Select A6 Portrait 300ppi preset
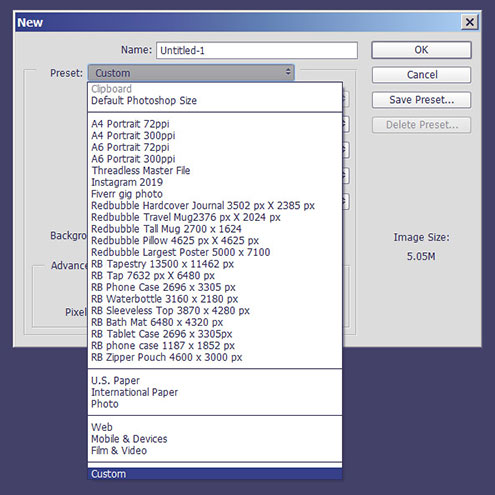 coord(215,159)
